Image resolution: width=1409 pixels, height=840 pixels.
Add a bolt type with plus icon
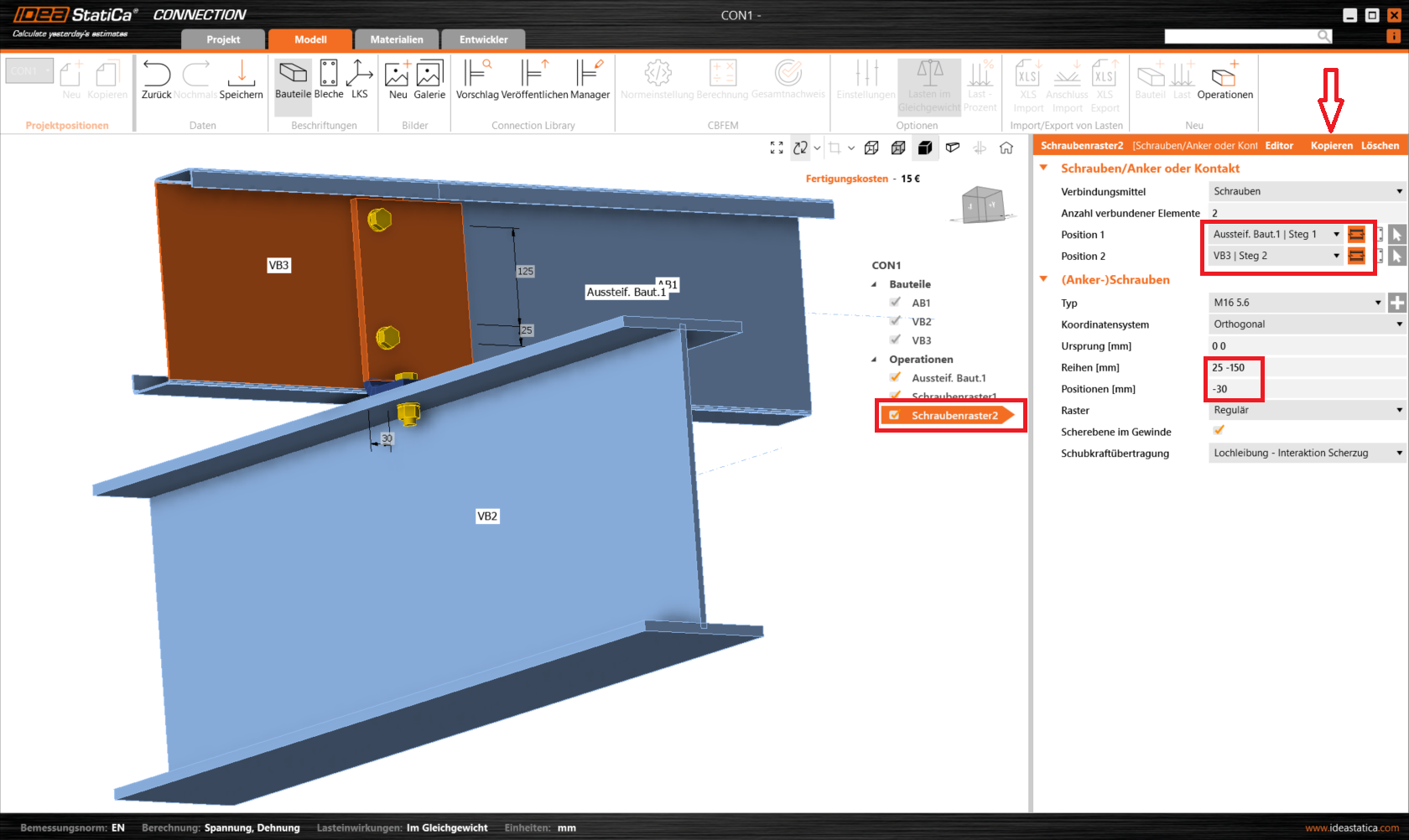pyautogui.click(x=1396, y=303)
